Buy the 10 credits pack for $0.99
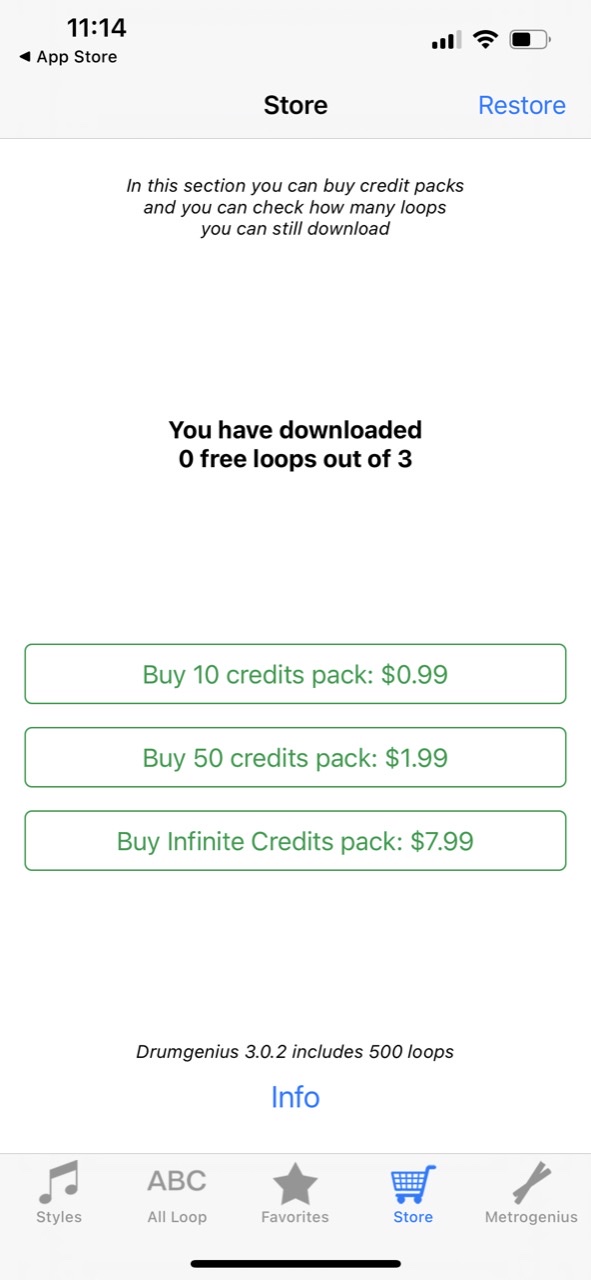This screenshot has height=1280, width=591. pyautogui.click(x=295, y=674)
